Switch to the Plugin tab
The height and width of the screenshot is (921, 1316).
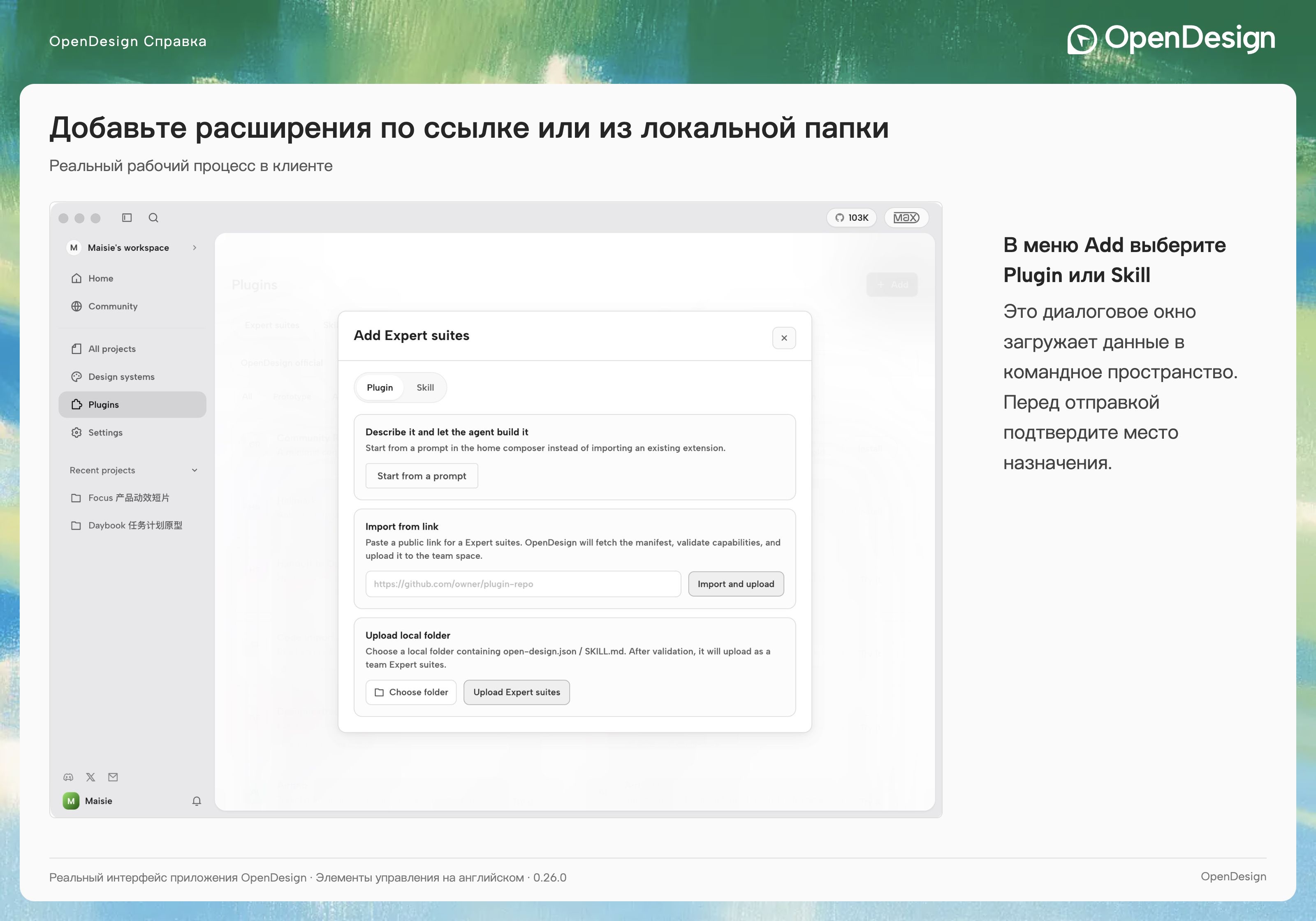pos(380,388)
